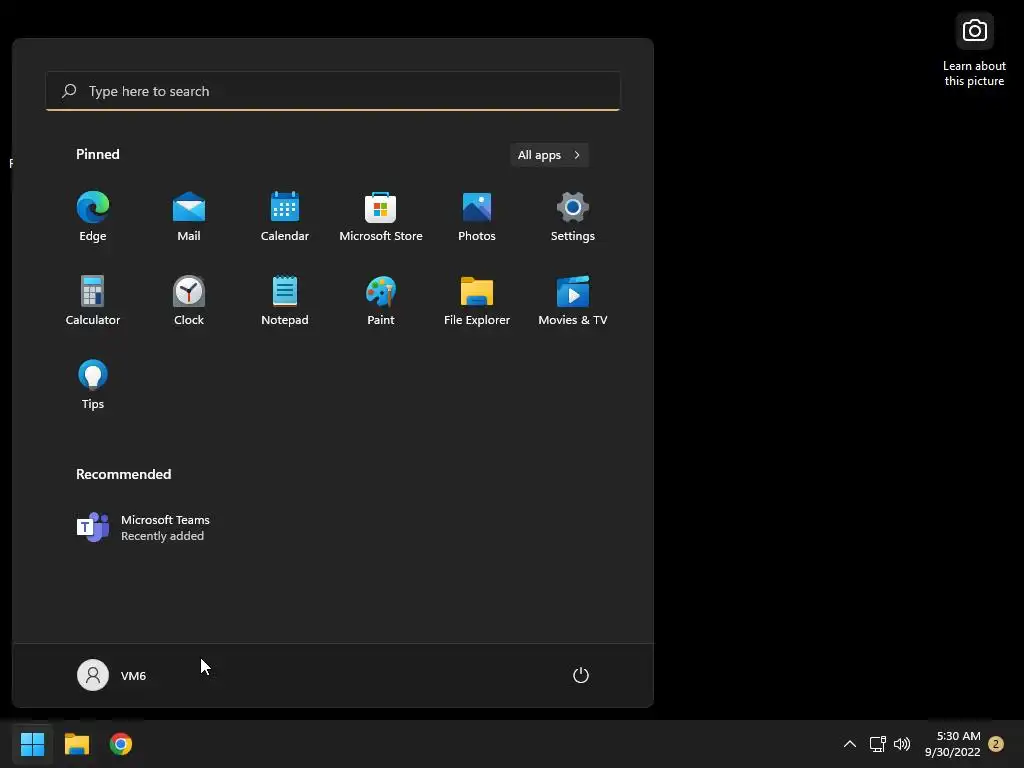Click the Windows Start button on taskbar
The height and width of the screenshot is (768, 1024).
click(x=33, y=744)
